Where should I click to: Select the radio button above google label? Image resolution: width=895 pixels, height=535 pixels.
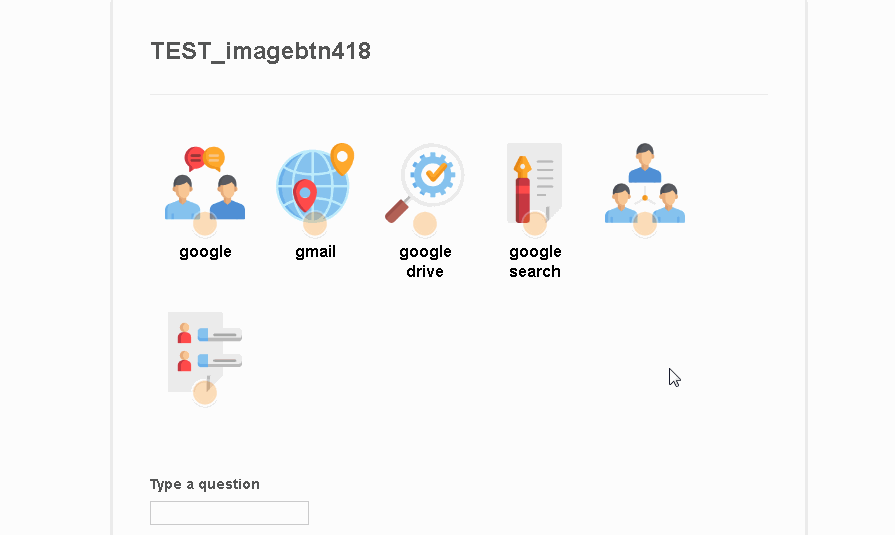[x=205, y=224]
